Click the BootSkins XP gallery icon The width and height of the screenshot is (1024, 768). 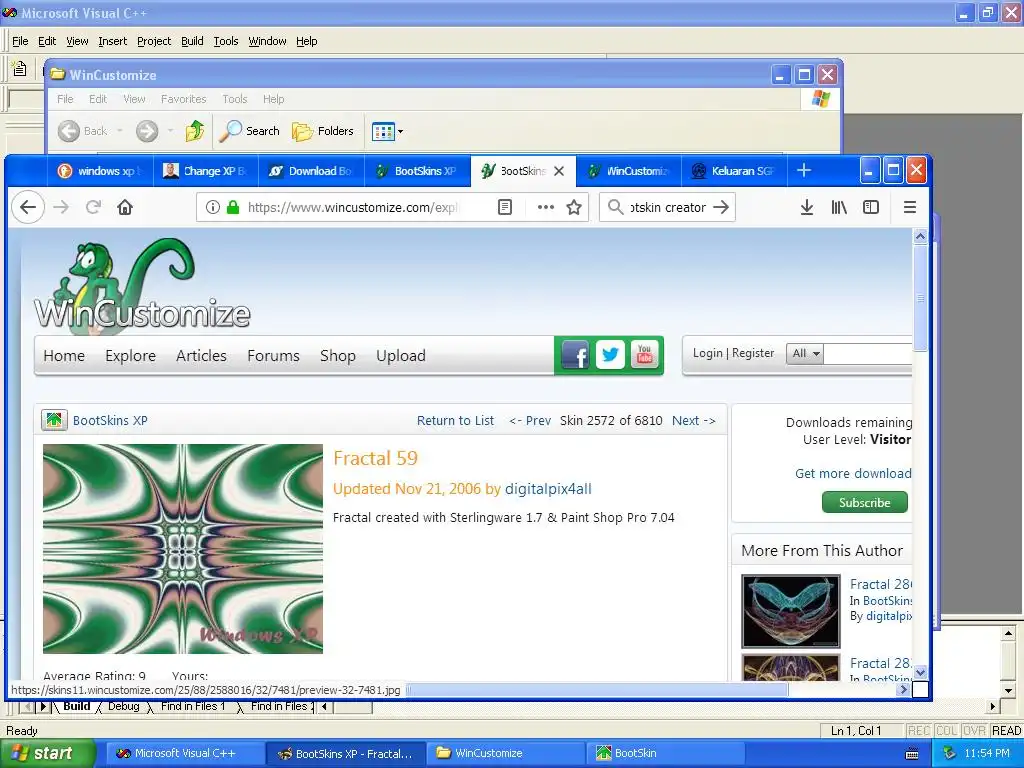click(54, 420)
